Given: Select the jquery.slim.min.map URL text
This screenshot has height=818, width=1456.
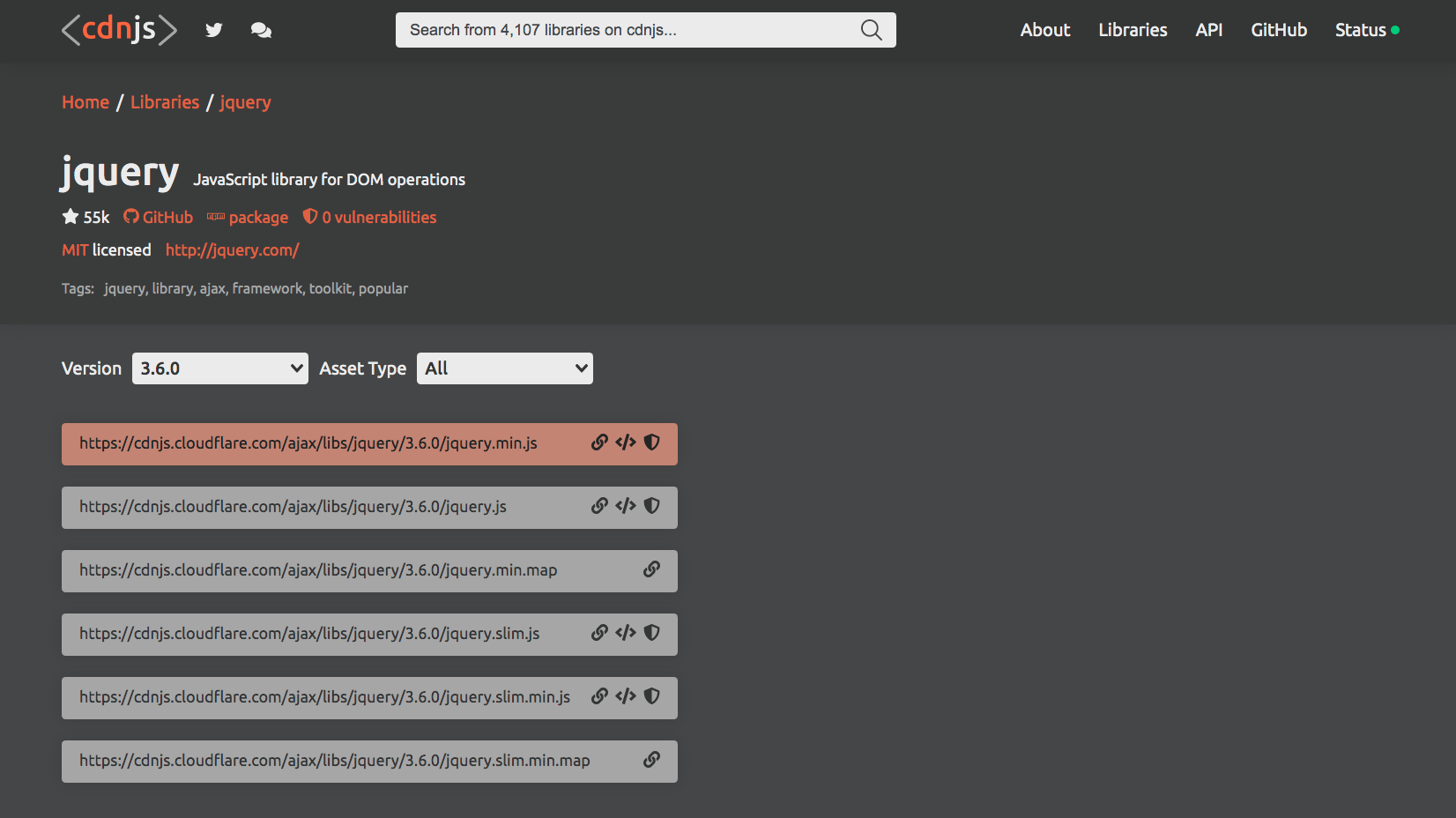Looking at the screenshot, I should (335, 761).
